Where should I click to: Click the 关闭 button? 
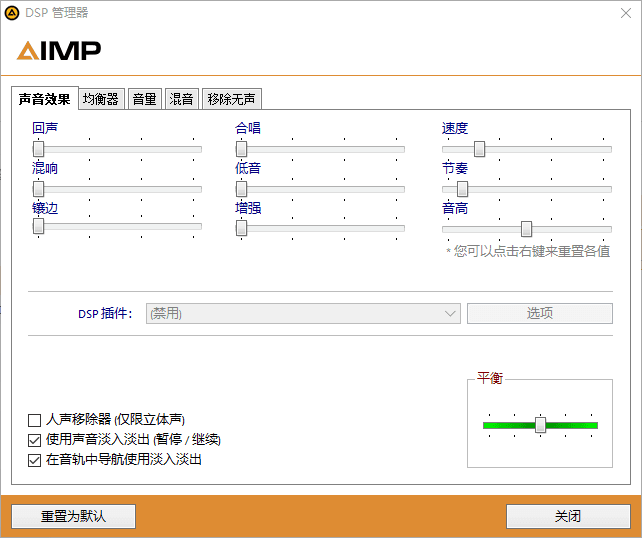pos(568,516)
